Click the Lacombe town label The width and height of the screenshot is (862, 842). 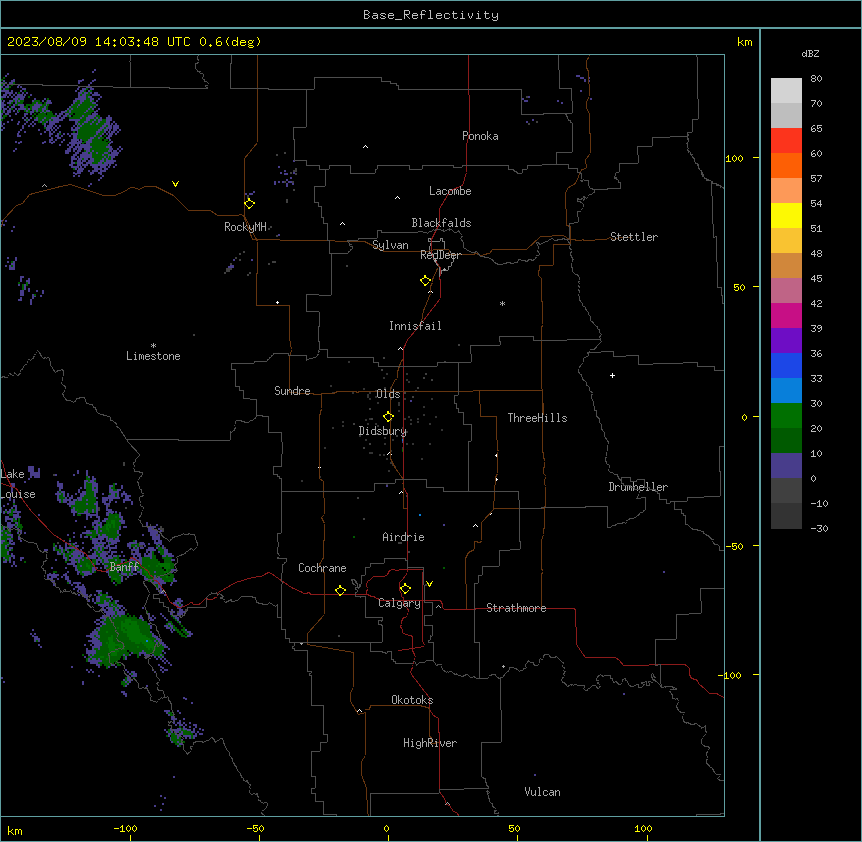(450, 191)
